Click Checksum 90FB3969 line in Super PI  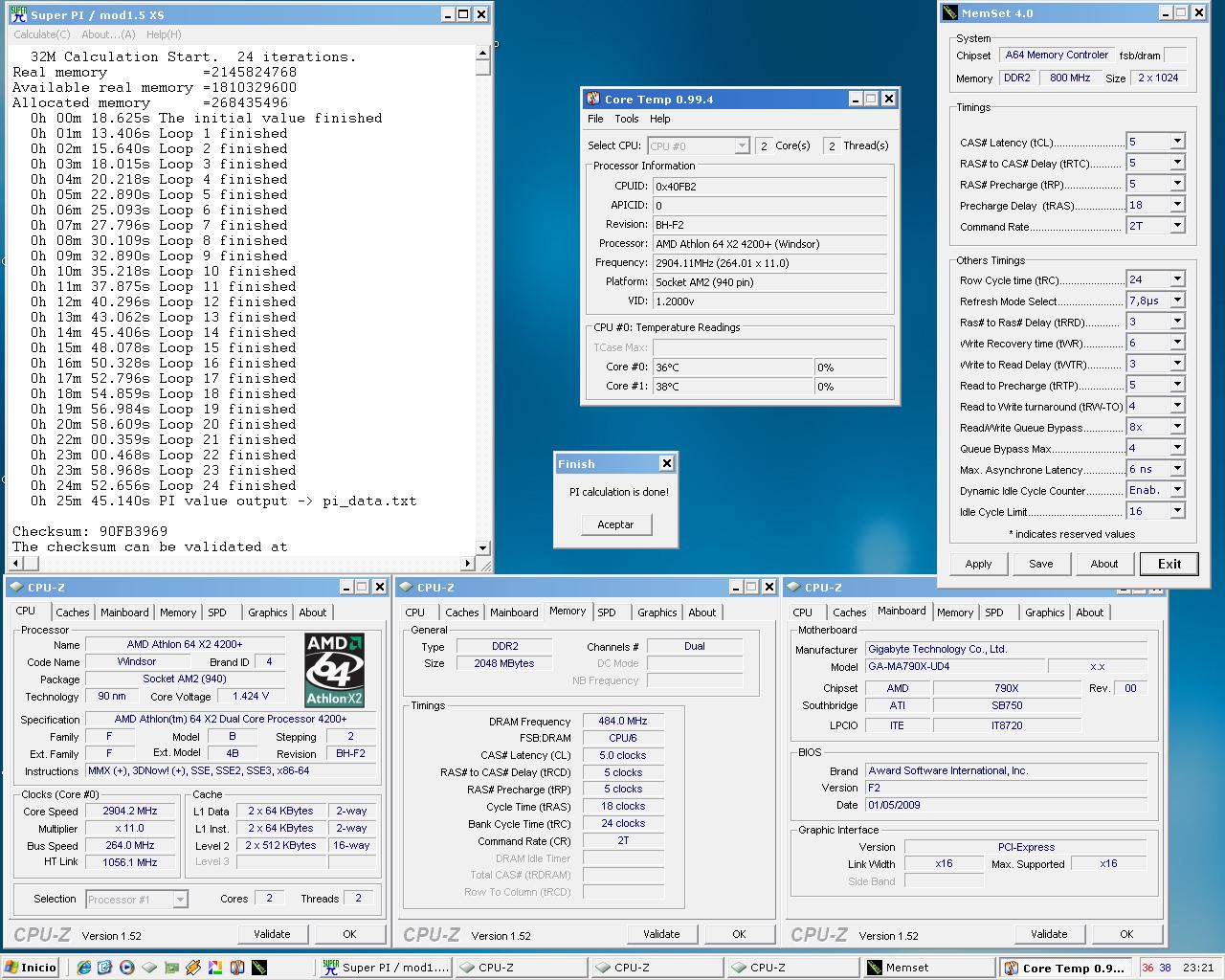[x=90, y=531]
